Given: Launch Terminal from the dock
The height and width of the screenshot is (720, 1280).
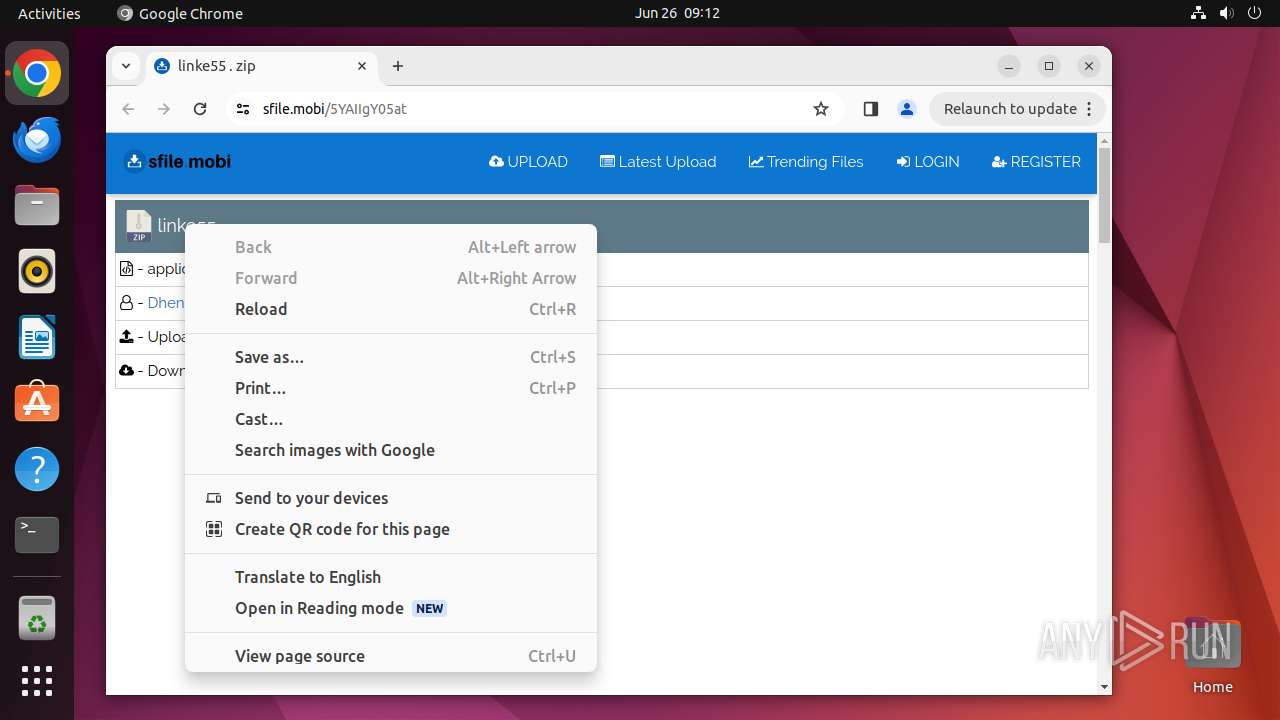Looking at the screenshot, I should click(37, 535).
